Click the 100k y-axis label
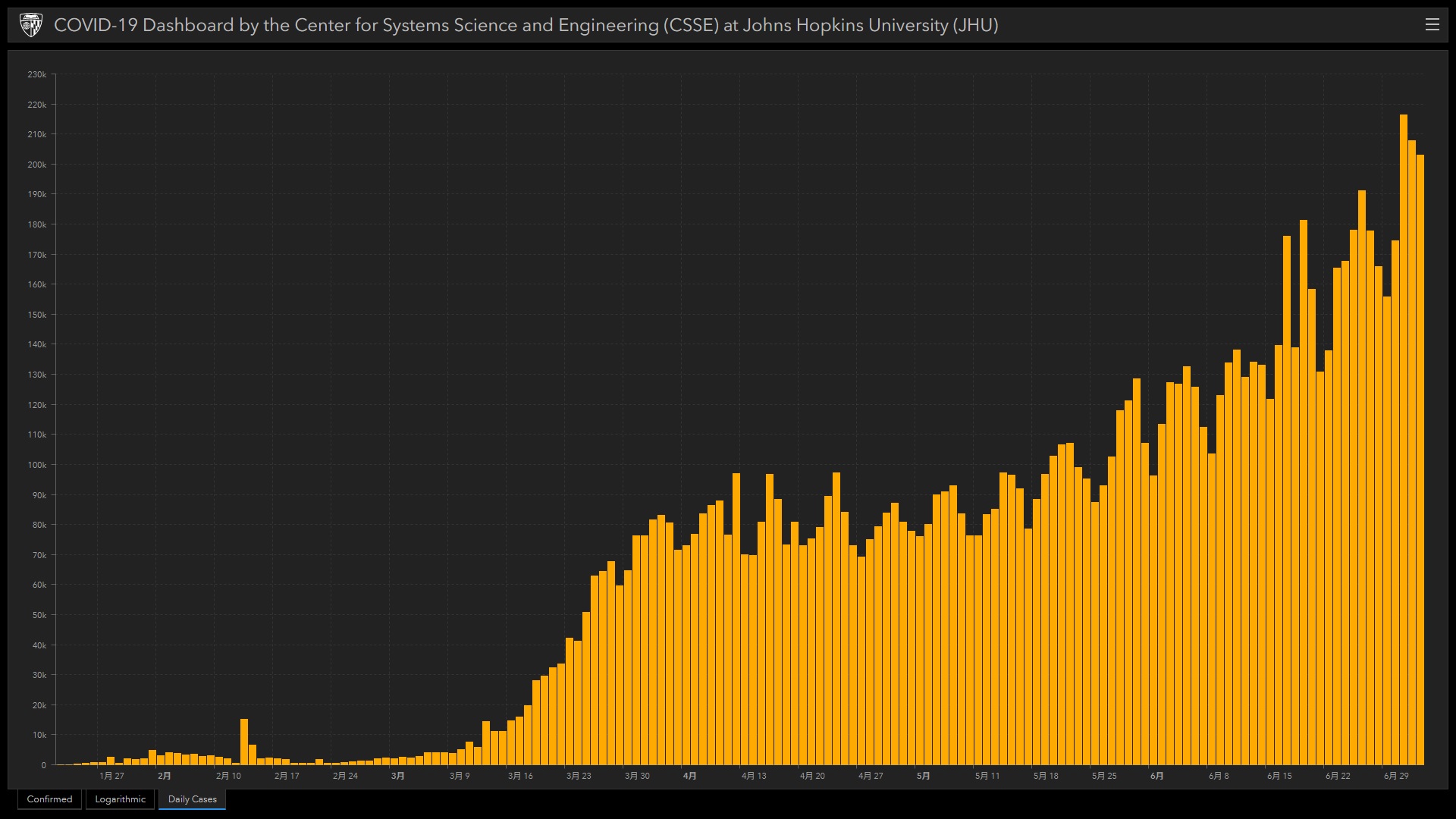Image resolution: width=1456 pixels, height=819 pixels. pos(37,465)
